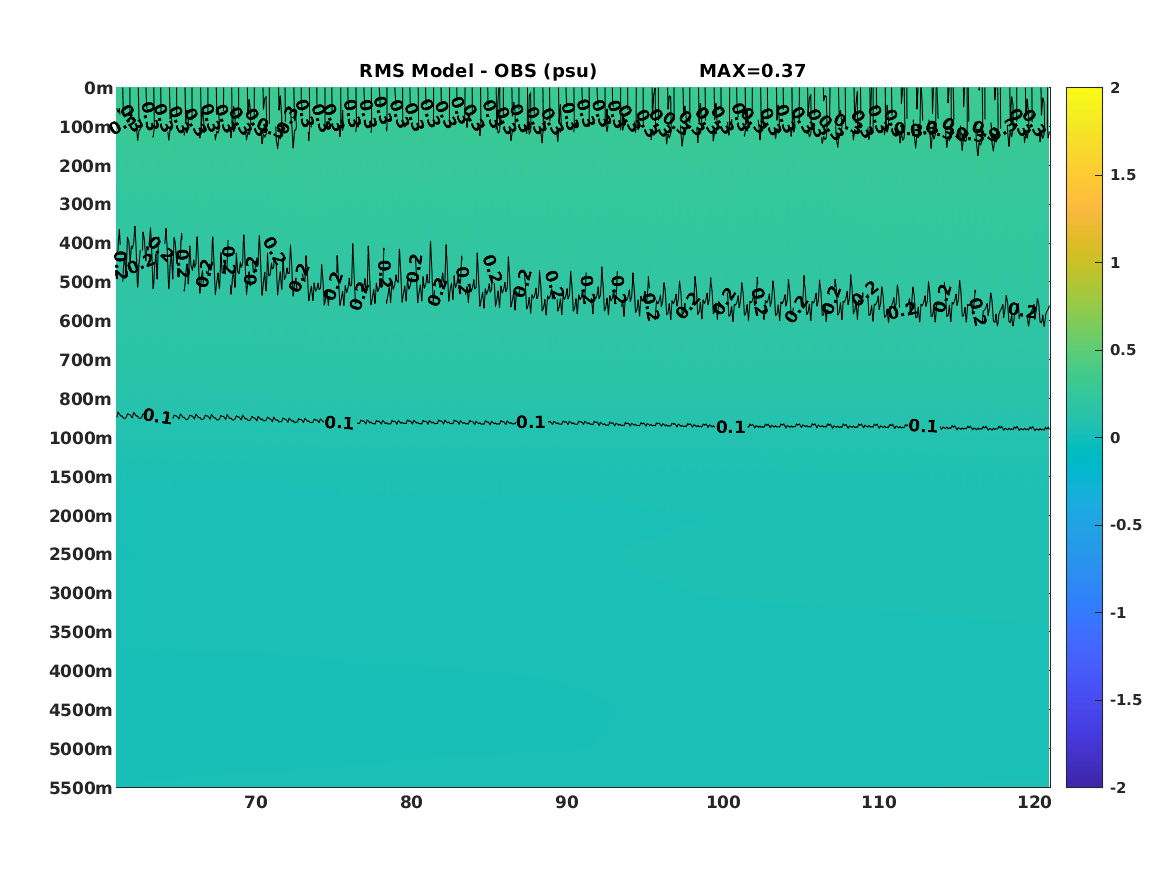Click the x-axis label '100'
Viewport: 1167px width, 875px height.
pyautogui.click(x=723, y=803)
